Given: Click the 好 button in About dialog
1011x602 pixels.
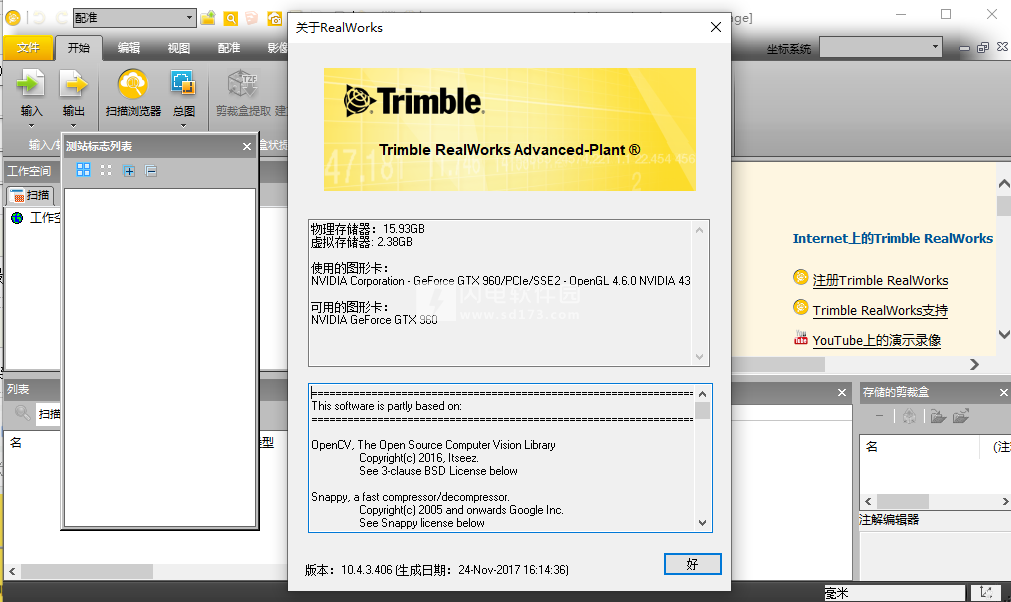Looking at the screenshot, I should click(692, 564).
